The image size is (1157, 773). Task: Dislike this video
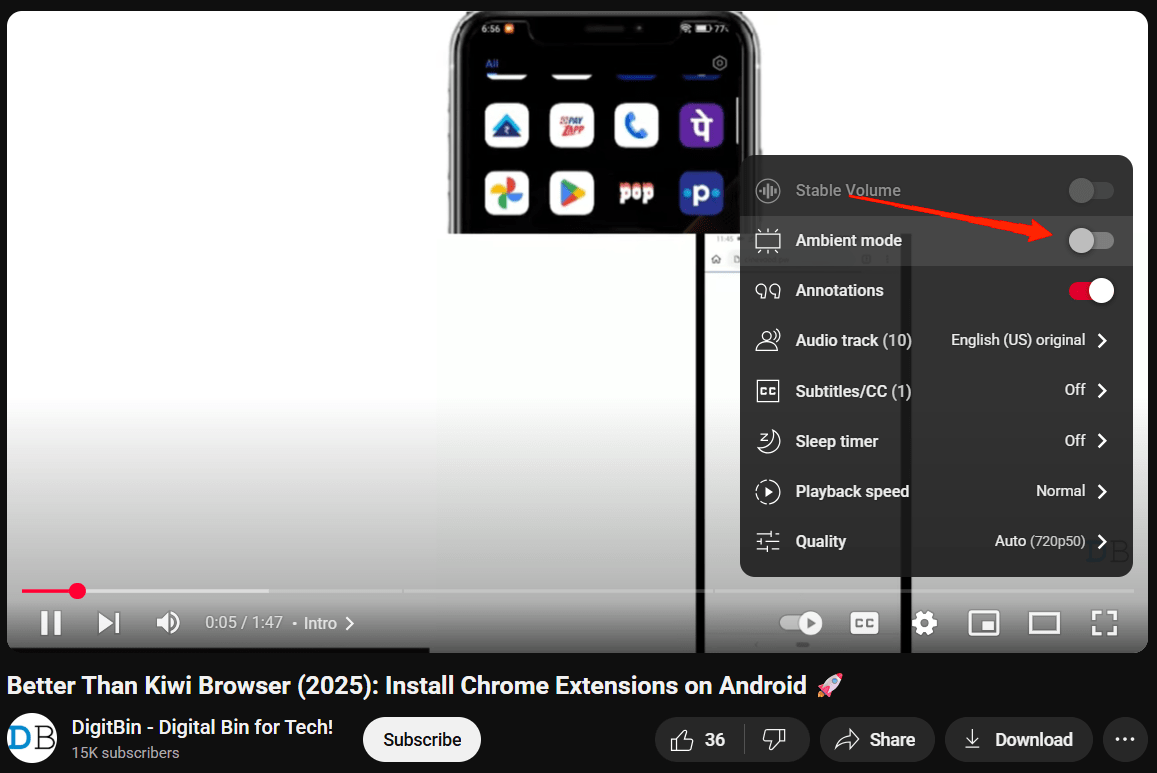tap(774, 740)
